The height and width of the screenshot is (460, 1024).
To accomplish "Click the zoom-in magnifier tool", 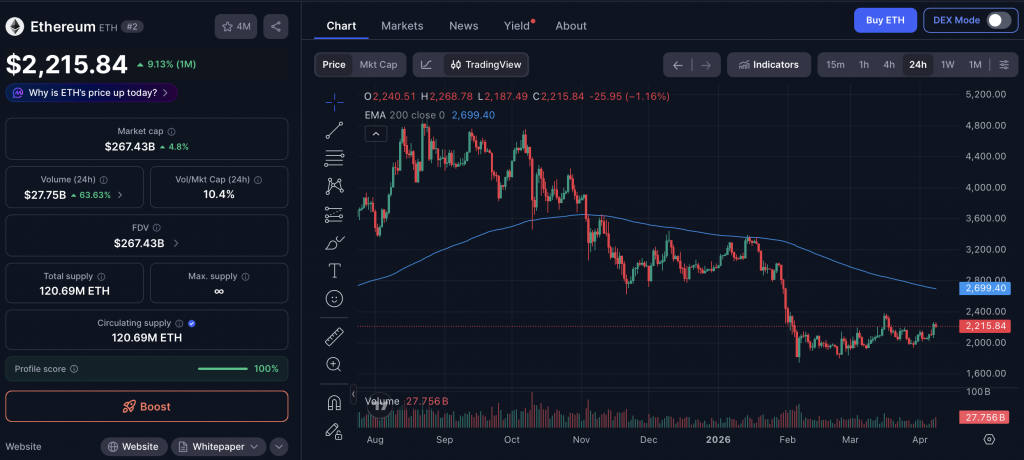I will [335, 365].
